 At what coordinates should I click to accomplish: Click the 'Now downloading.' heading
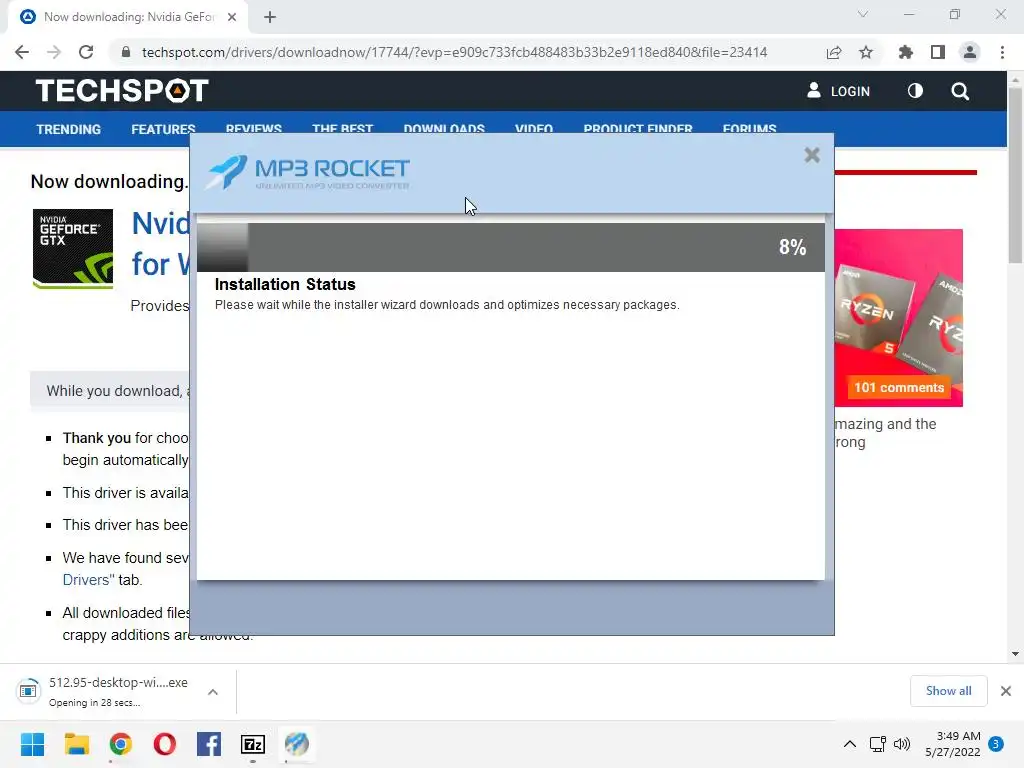pos(110,182)
